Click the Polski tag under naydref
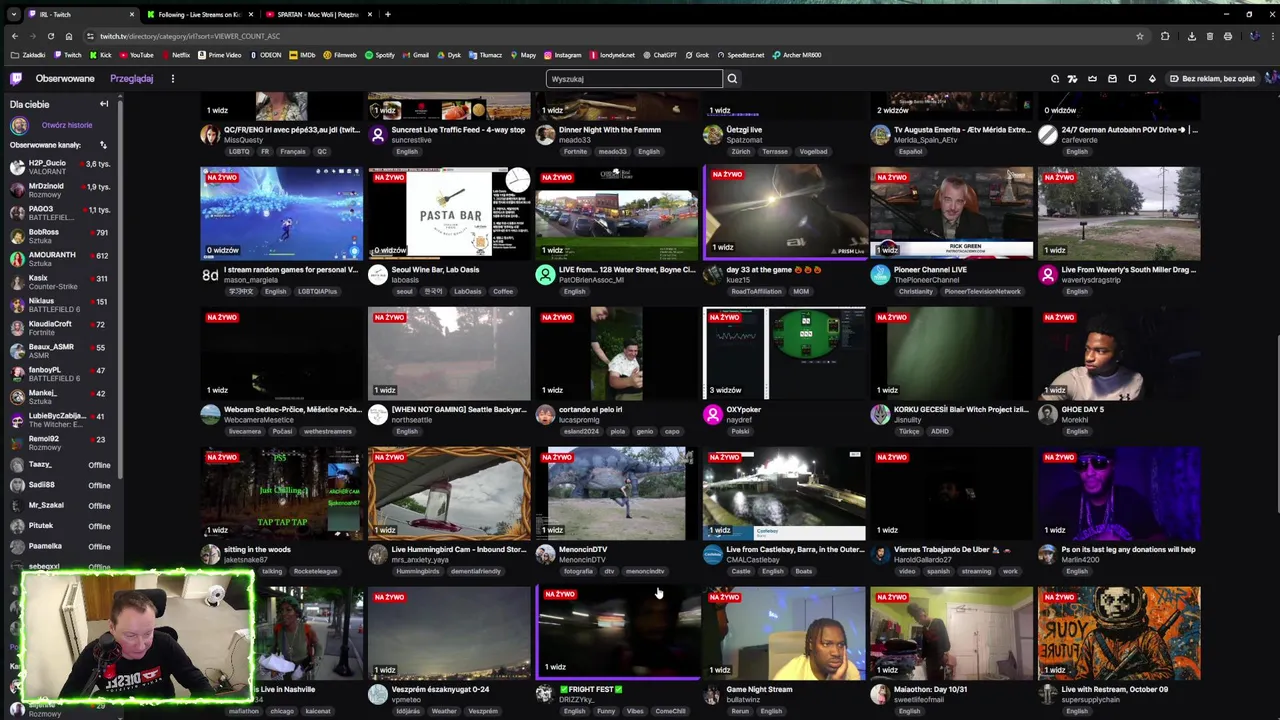The image size is (1280, 720). [740, 431]
